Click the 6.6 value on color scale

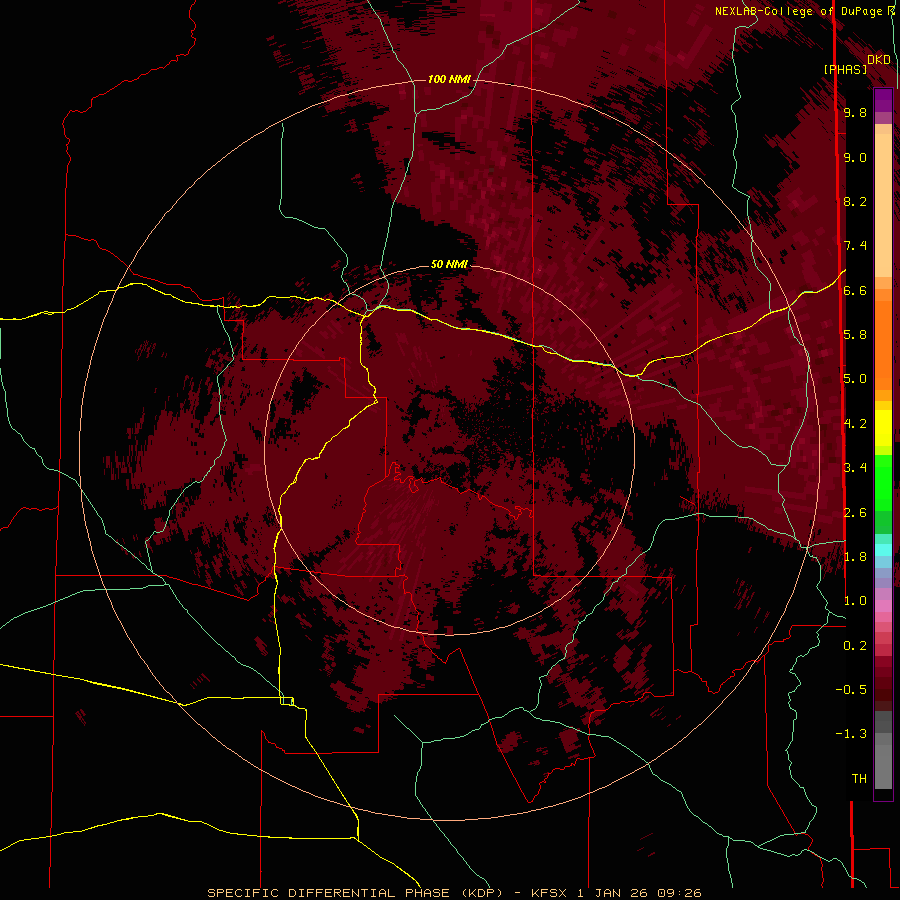(855, 290)
